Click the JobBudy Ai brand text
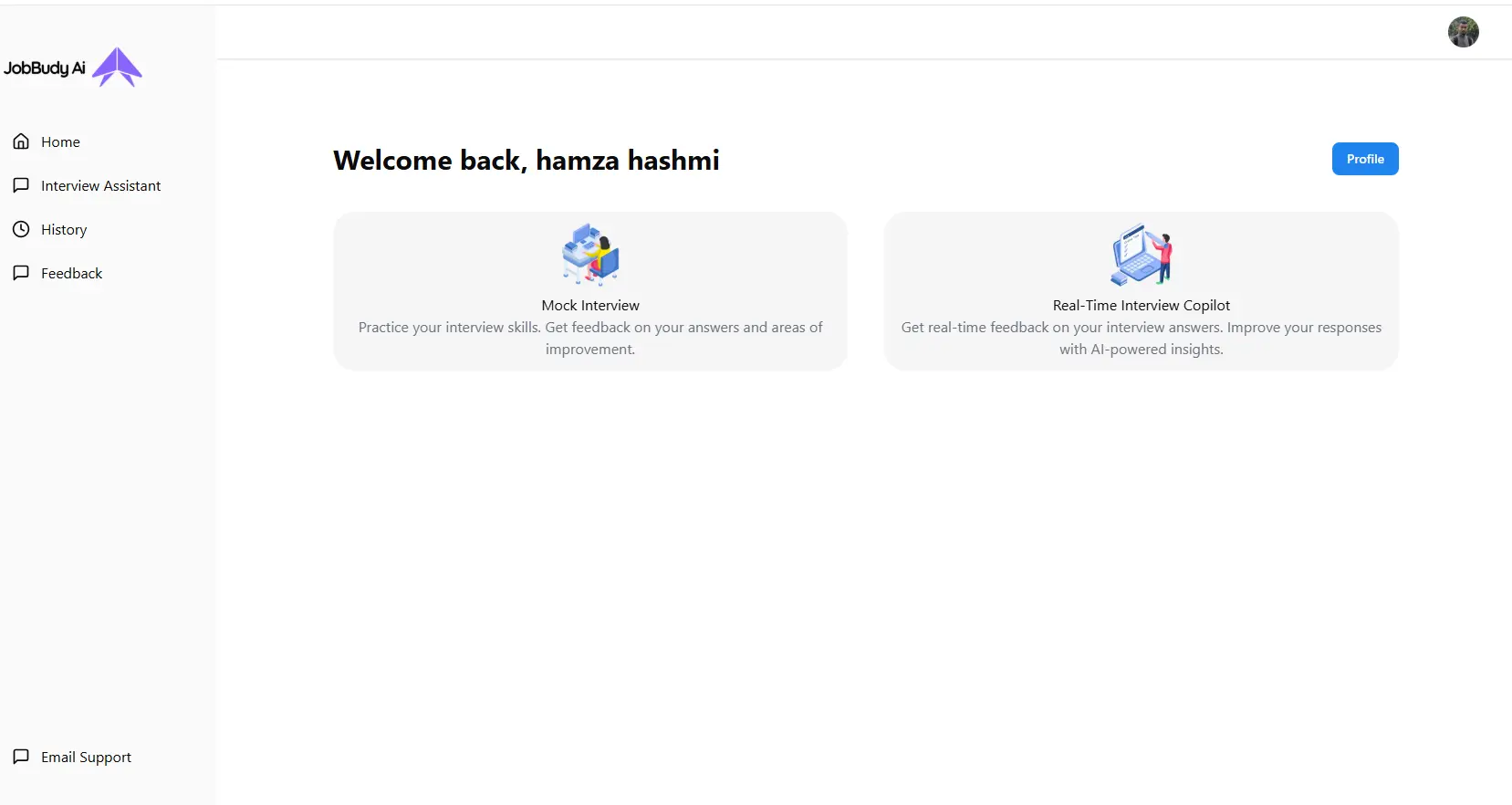The image size is (1512, 805). [44, 68]
